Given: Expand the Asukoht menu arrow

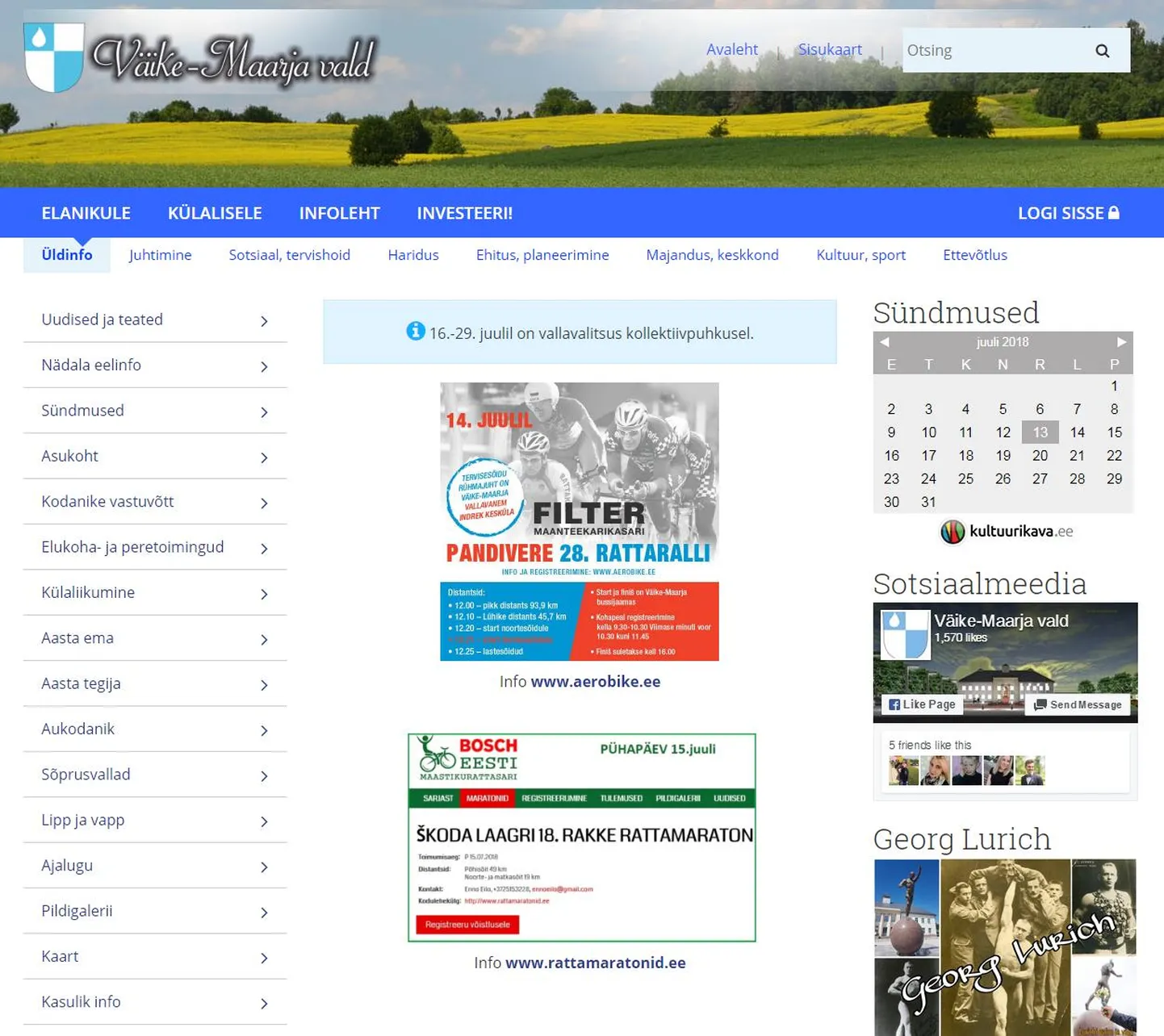Looking at the screenshot, I should 264,457.
